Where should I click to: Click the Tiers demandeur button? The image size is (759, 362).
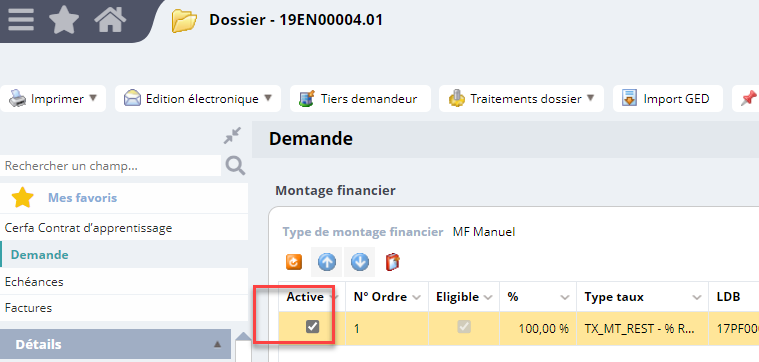tap(360, 99)
